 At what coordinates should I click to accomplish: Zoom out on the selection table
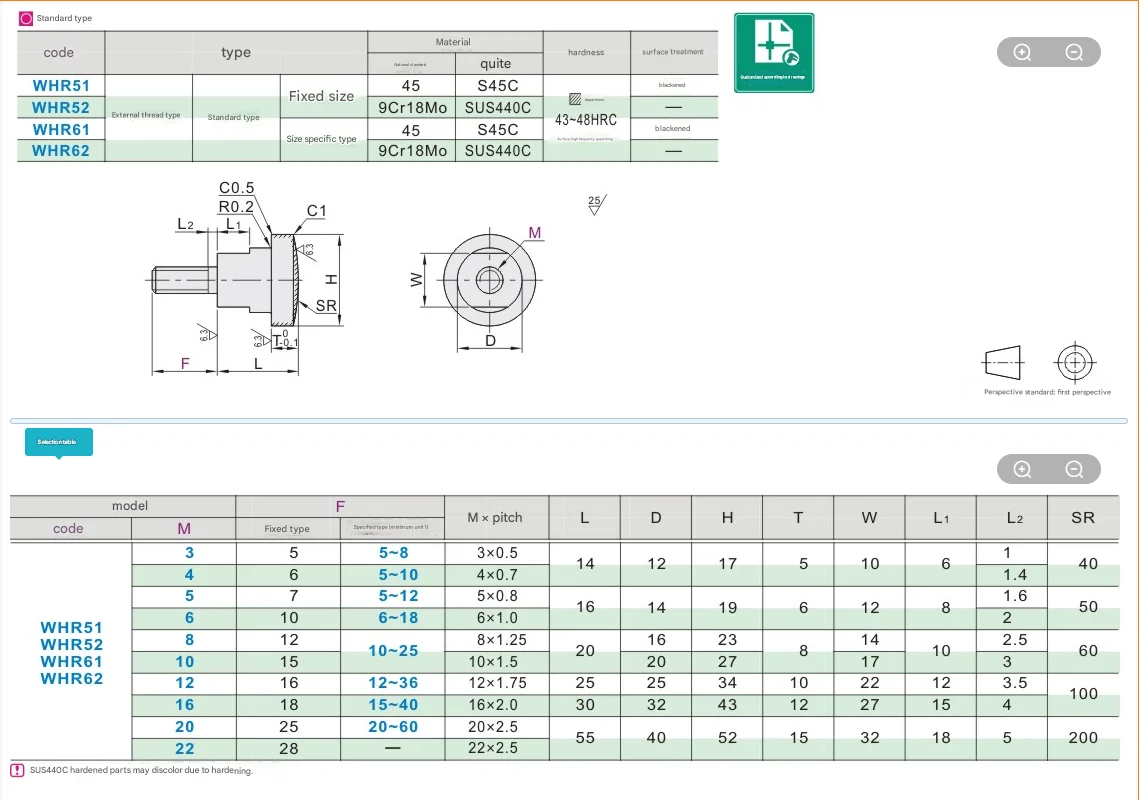pos(1074,469)
